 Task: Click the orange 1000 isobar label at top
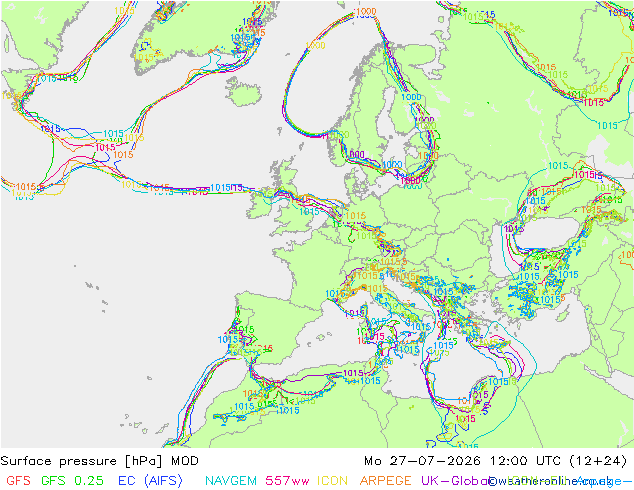pos(366,12)
